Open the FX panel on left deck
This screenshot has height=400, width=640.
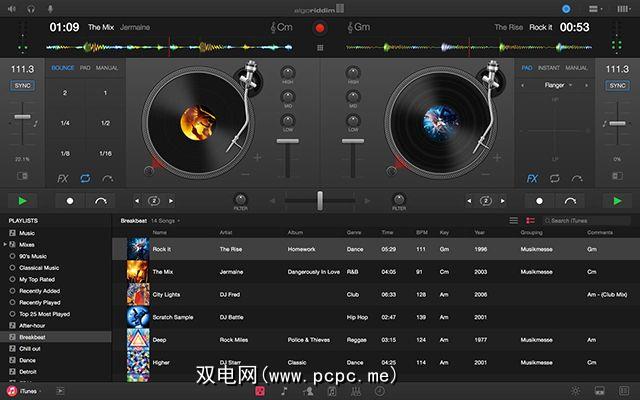(62, 178)
